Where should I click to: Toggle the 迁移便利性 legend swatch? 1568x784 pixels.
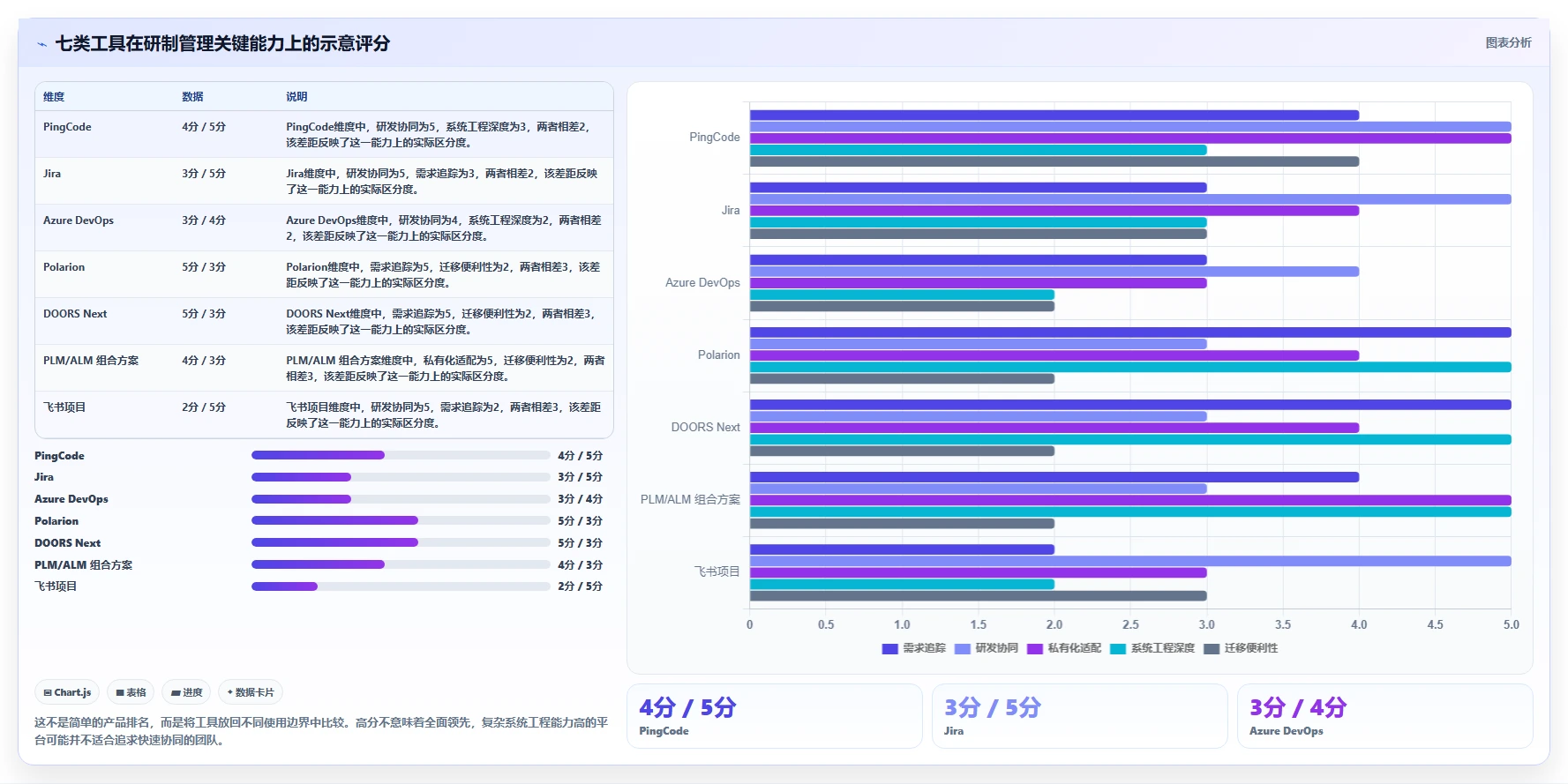point(1212,648)
